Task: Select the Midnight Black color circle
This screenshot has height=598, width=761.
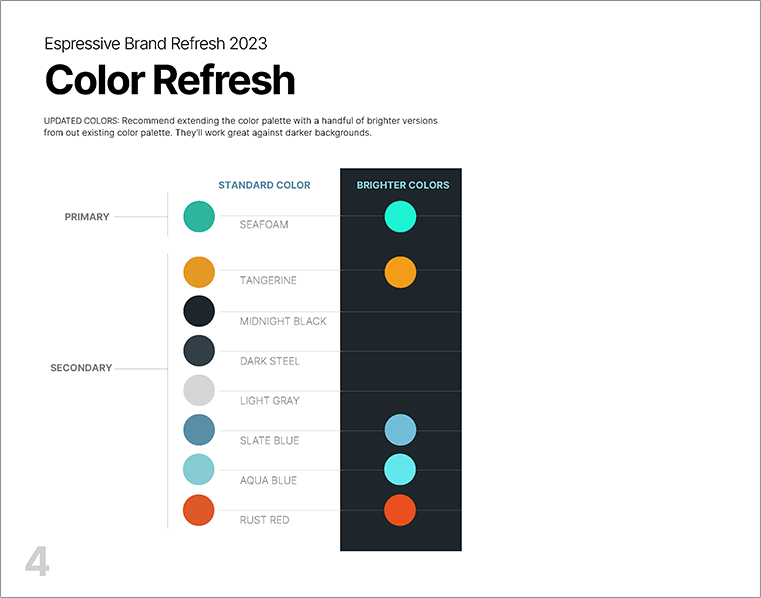Action: 199,311
